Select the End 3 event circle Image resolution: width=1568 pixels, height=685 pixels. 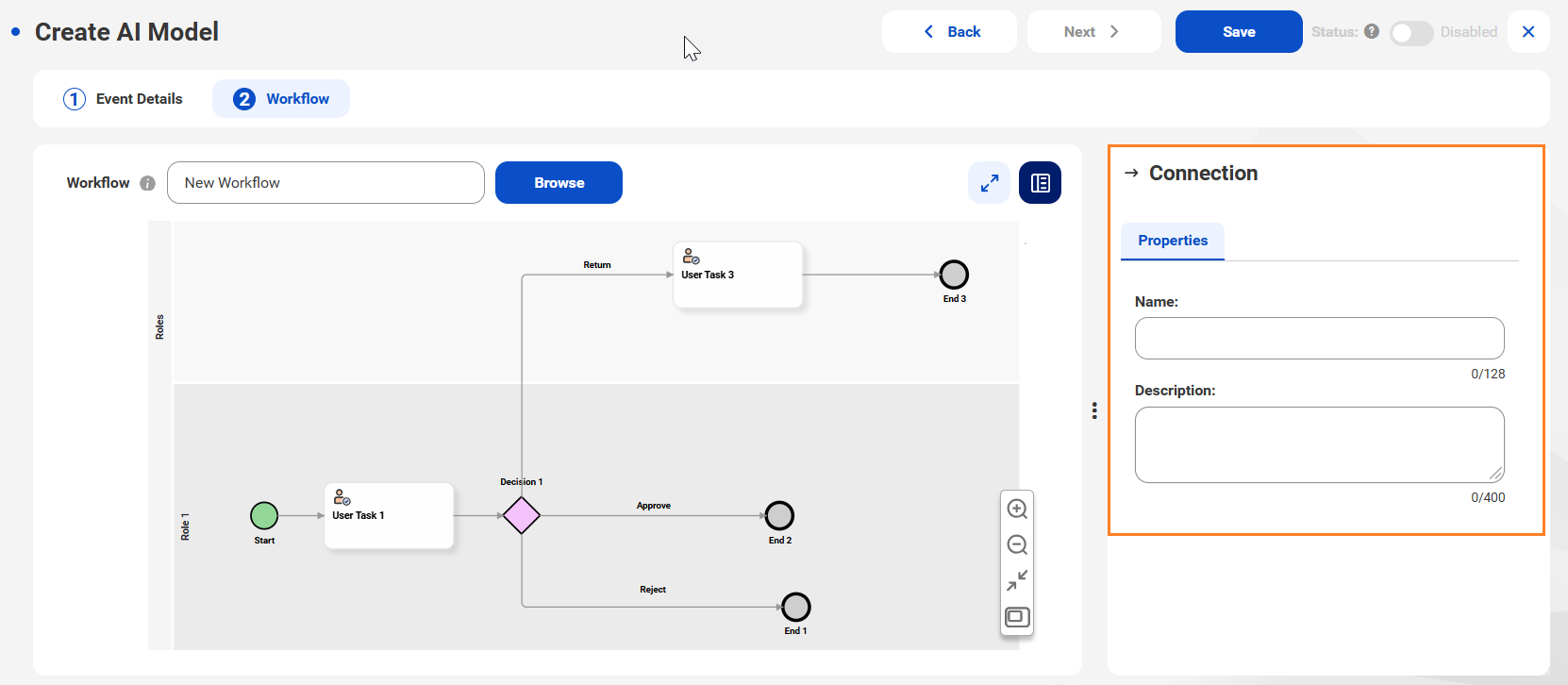pyautogui.click(x=955, y=275)
